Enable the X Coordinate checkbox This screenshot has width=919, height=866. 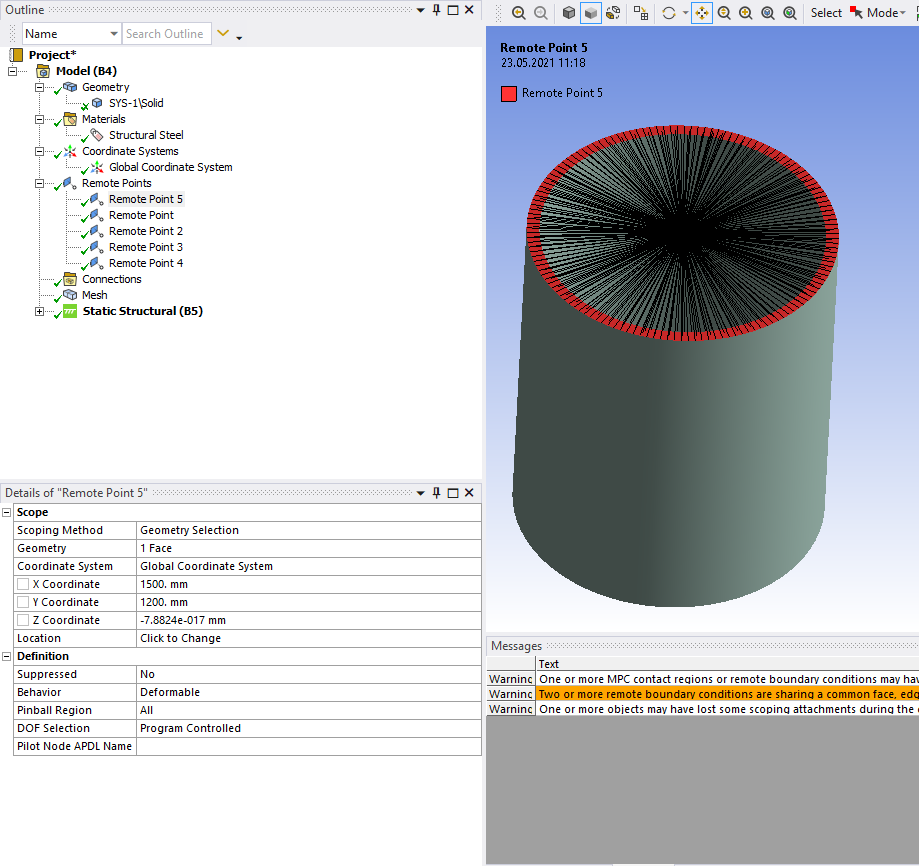(x=23, y=584)
